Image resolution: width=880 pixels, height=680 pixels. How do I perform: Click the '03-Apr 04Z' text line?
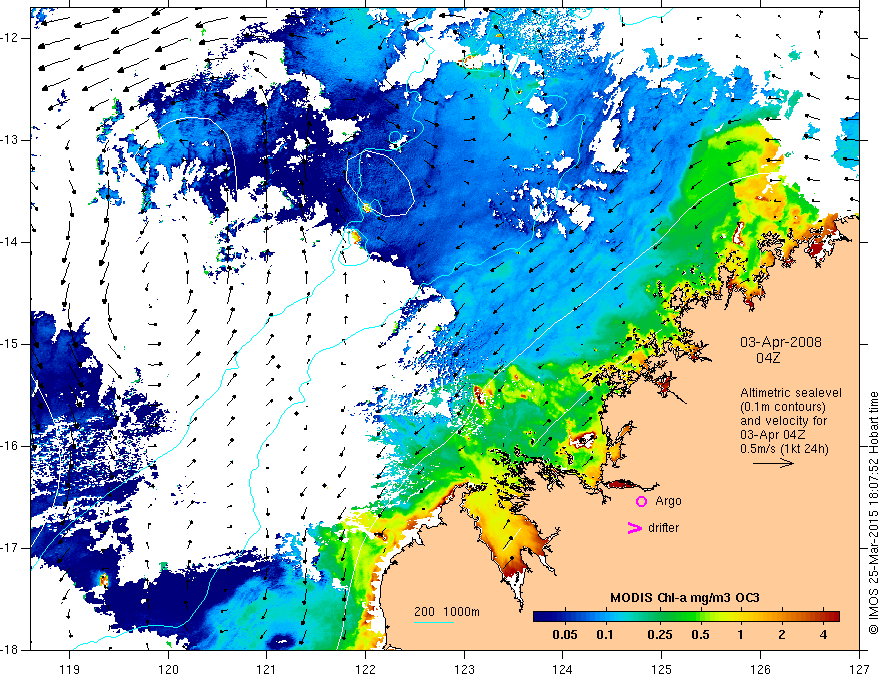[x=773, y=435]
